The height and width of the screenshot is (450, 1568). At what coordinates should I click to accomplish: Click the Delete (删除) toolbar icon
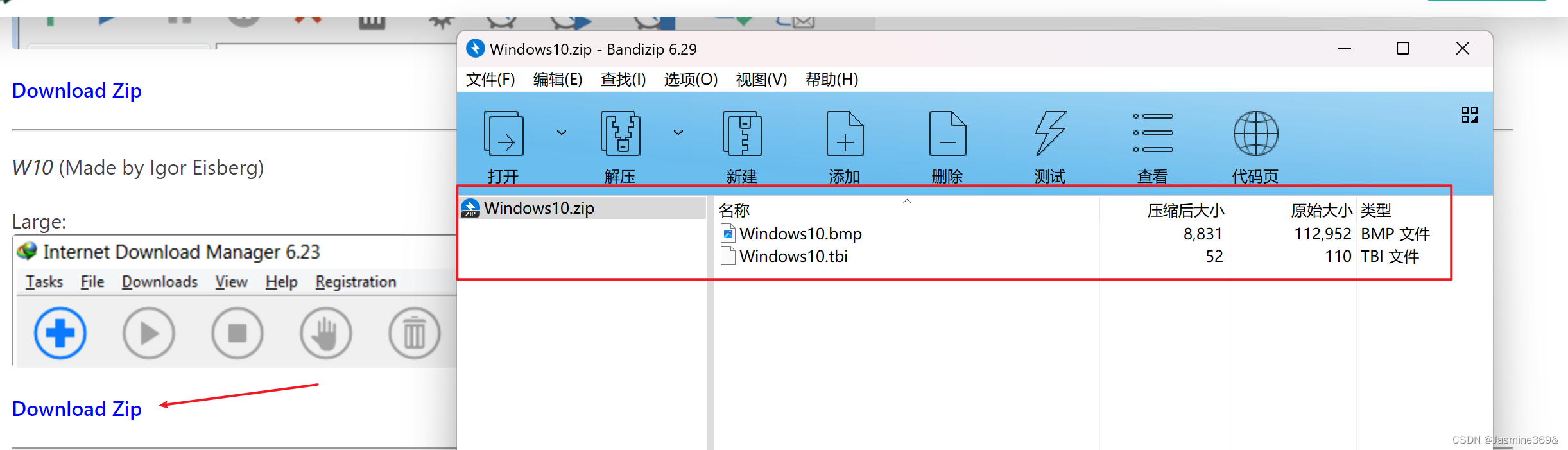(x=948, y=134)
